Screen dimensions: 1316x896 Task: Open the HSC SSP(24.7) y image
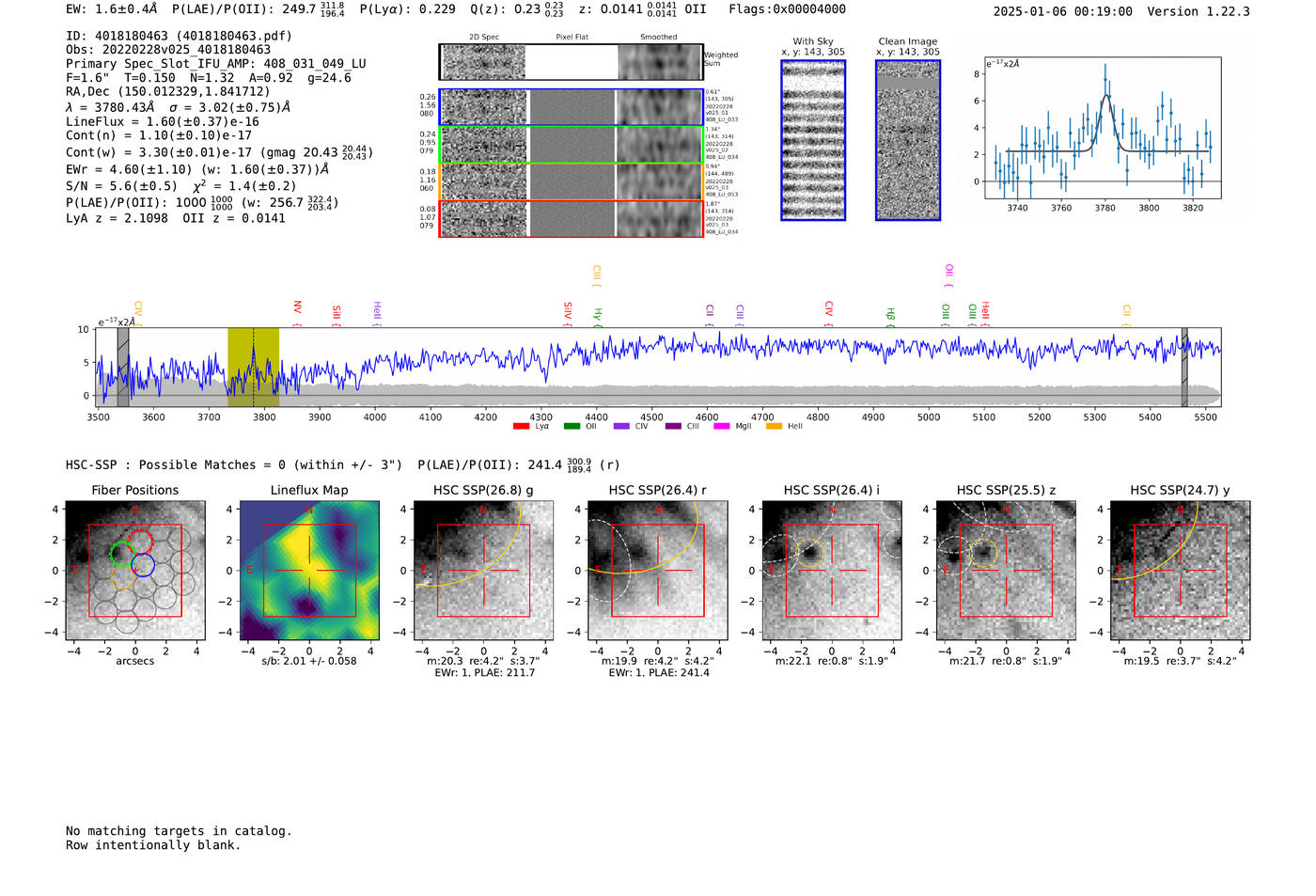coord(1181,571)
